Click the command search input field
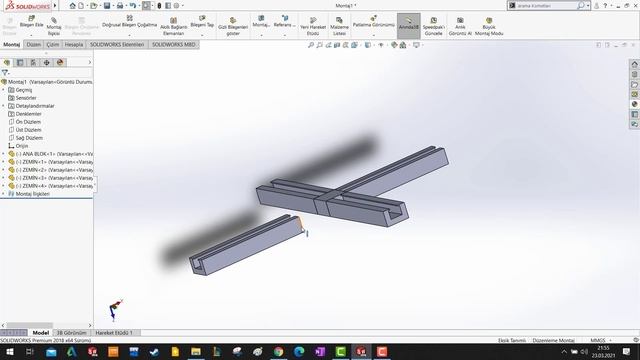Image resolution: width=640 pixels, height=360 pixels. (545, 6)
